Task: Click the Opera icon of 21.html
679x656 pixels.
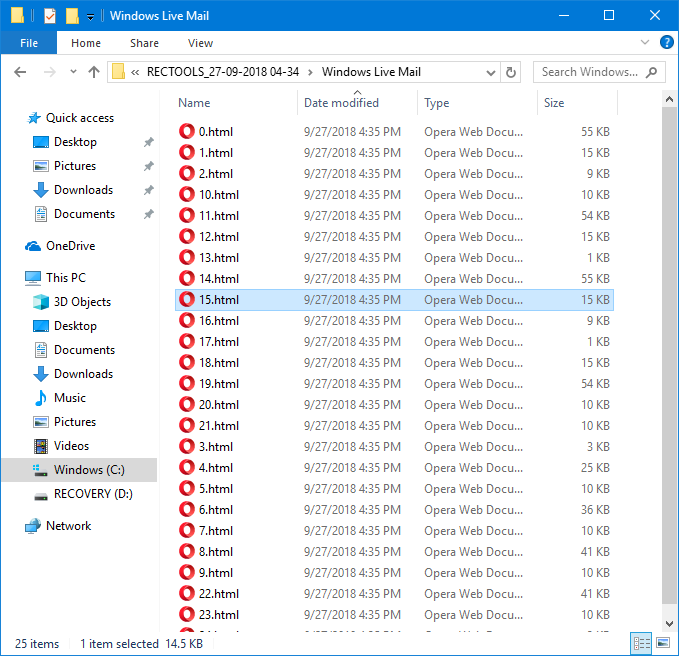Action: (x=187, y=426)
